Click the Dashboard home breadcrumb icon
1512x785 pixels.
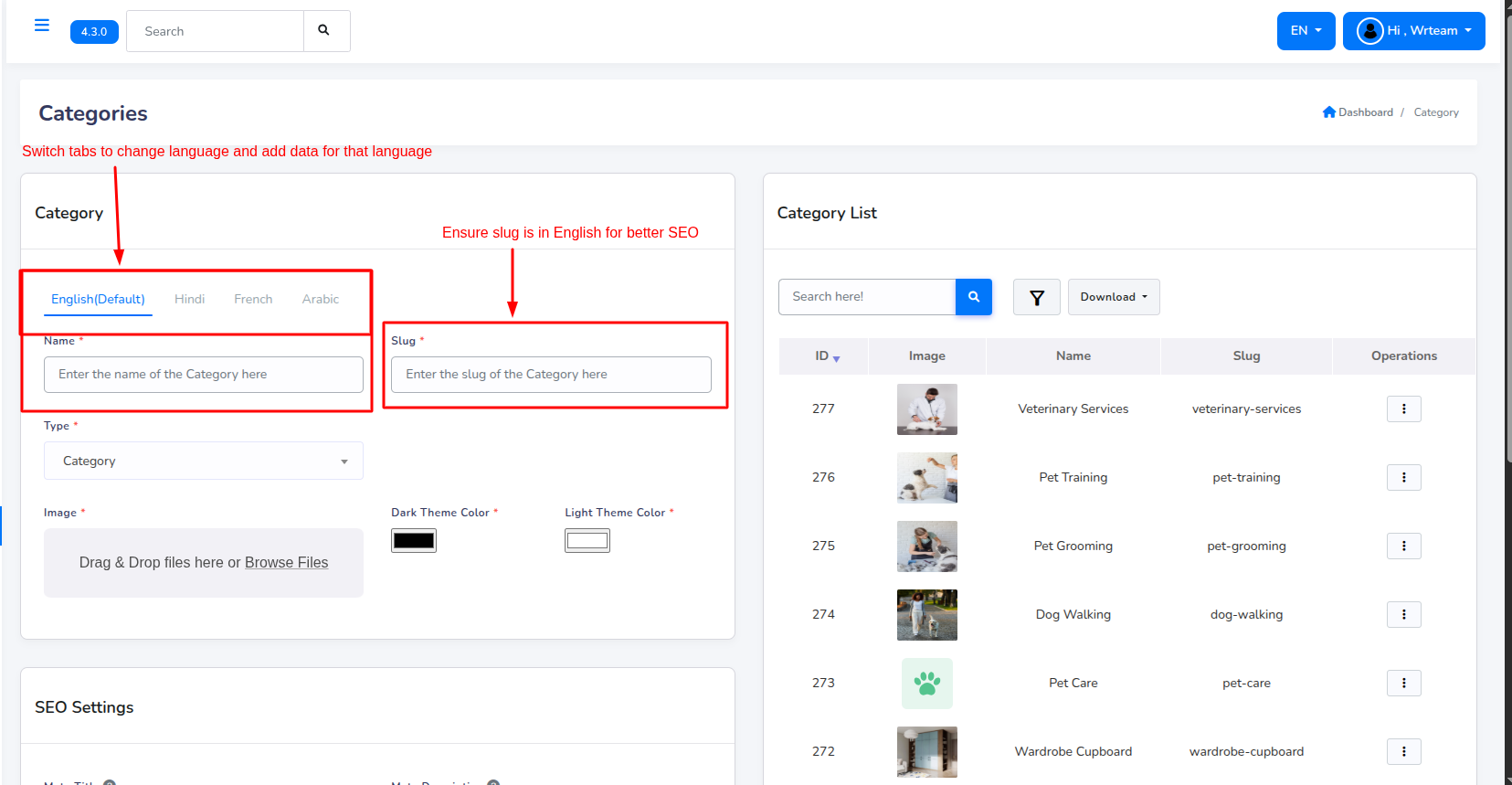pyautogui.click(x=1328, y=112)
